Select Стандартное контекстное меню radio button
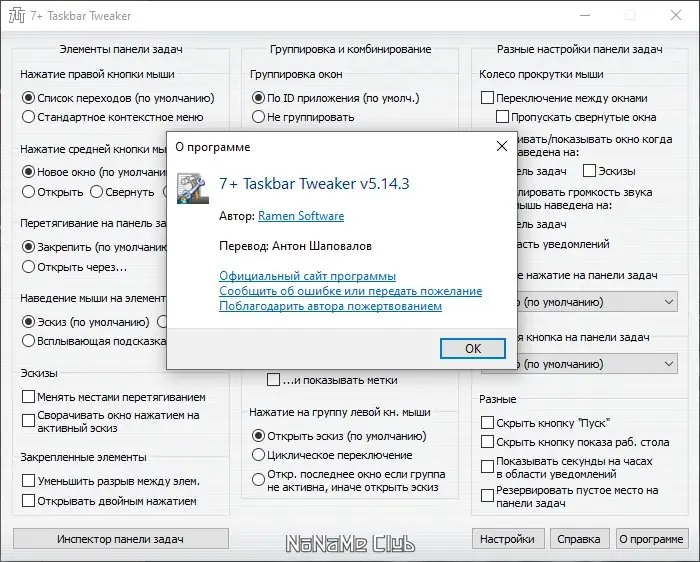Image resolution: width=700 pixels, height=562 pixels. pos(28,117)
